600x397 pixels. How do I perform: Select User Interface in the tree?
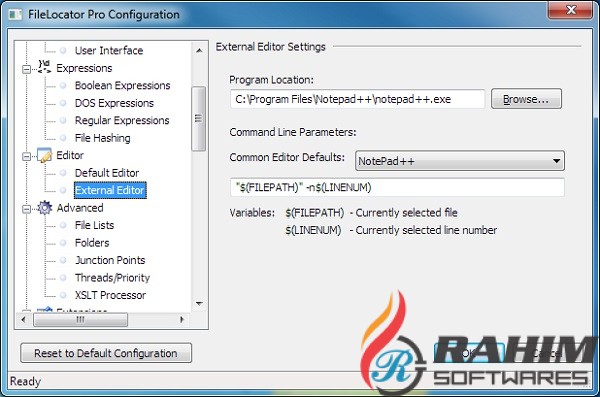(x=109, y=50)
